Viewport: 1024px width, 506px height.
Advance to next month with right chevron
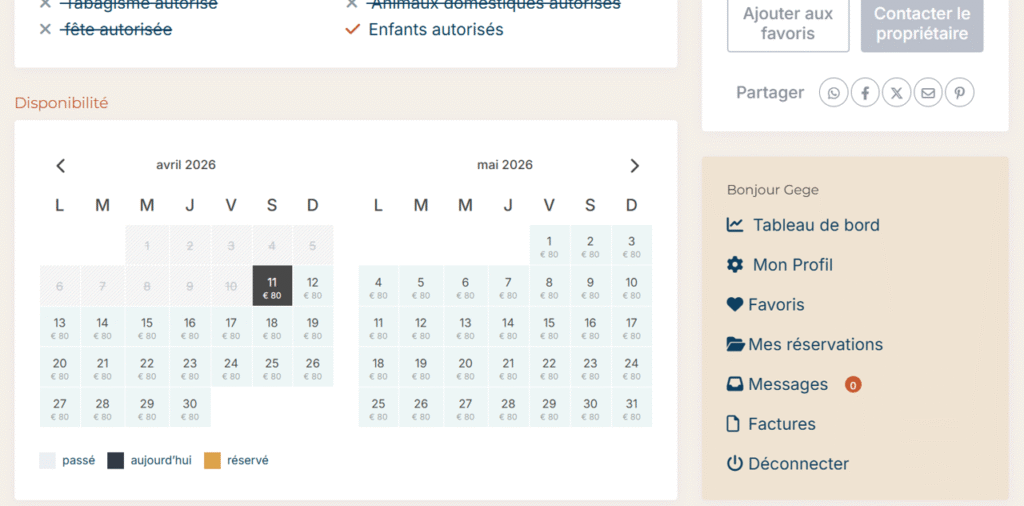[x=634, y=166]
